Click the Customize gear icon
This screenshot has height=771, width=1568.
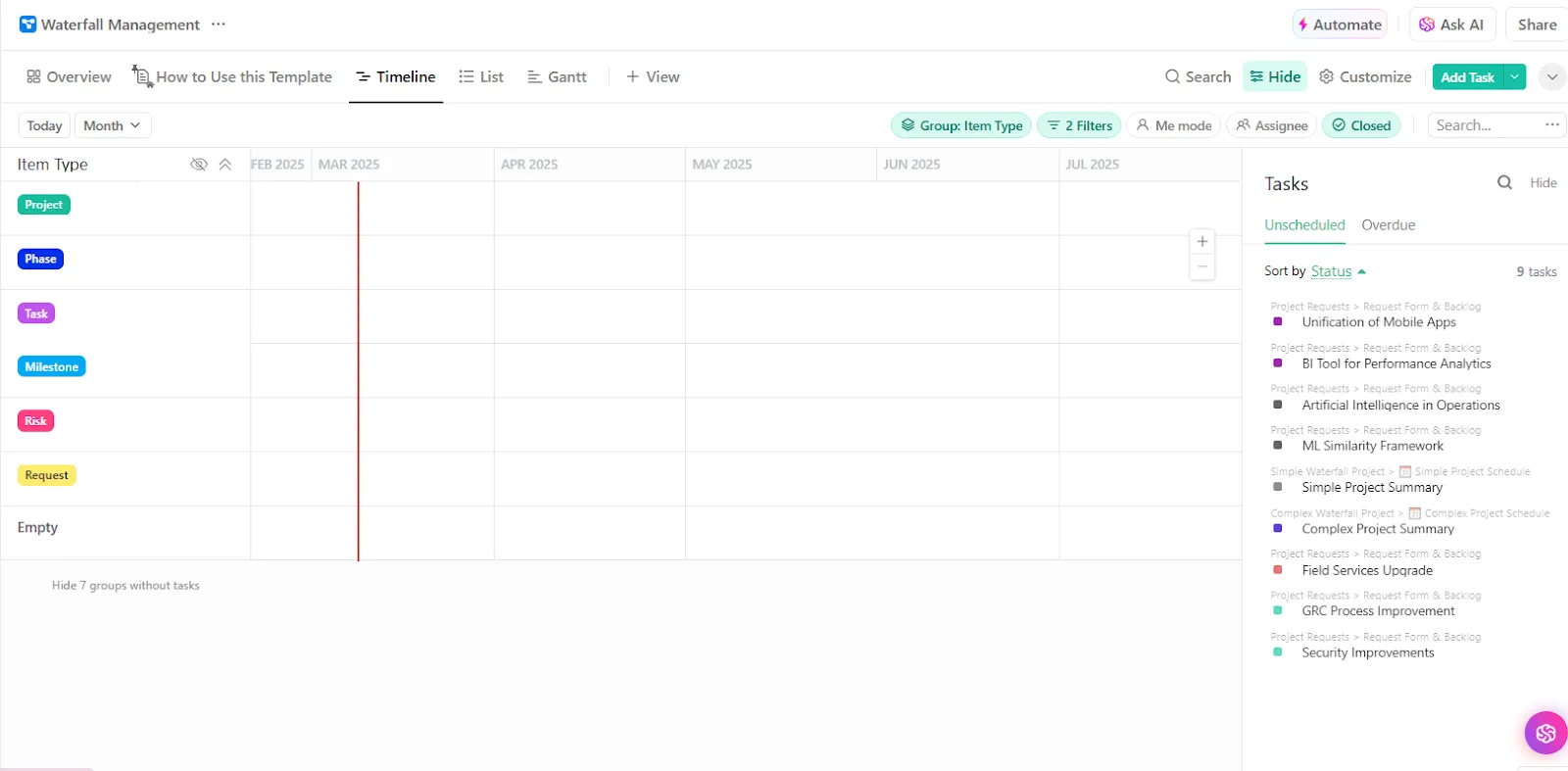[1326, 76]
